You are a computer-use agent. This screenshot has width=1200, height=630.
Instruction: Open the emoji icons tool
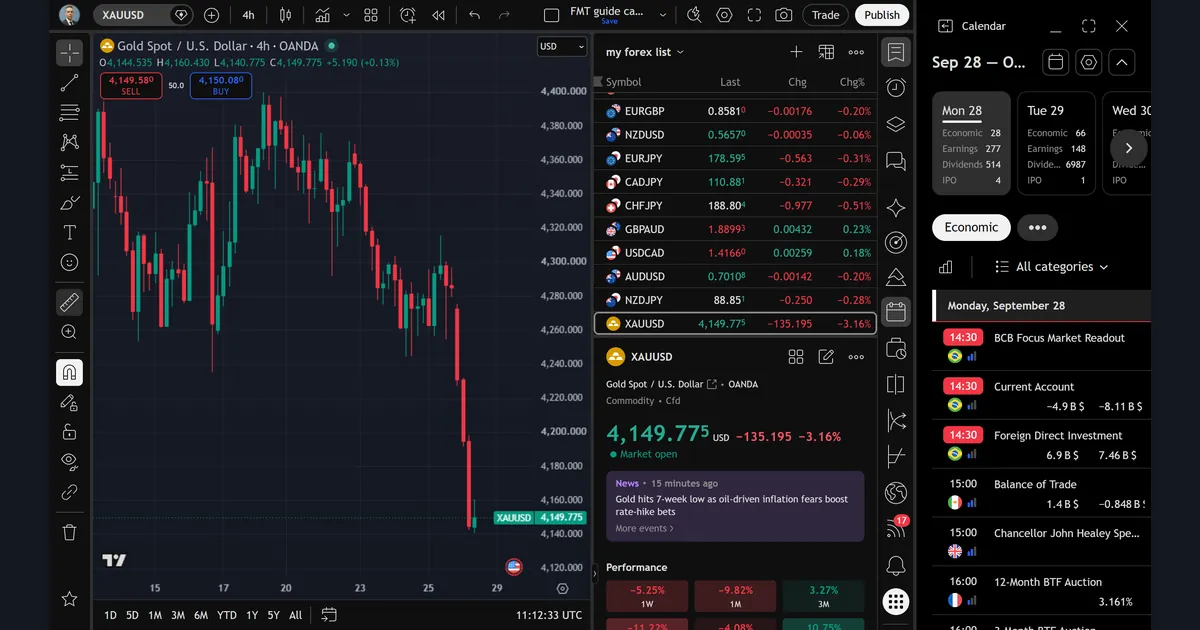(x=69, y=262)
